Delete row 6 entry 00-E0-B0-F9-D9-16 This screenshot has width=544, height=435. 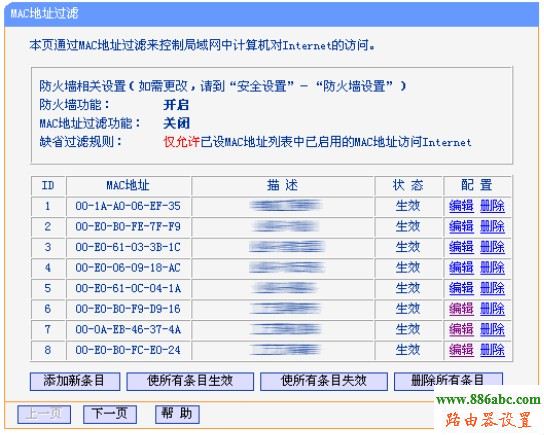492,308
